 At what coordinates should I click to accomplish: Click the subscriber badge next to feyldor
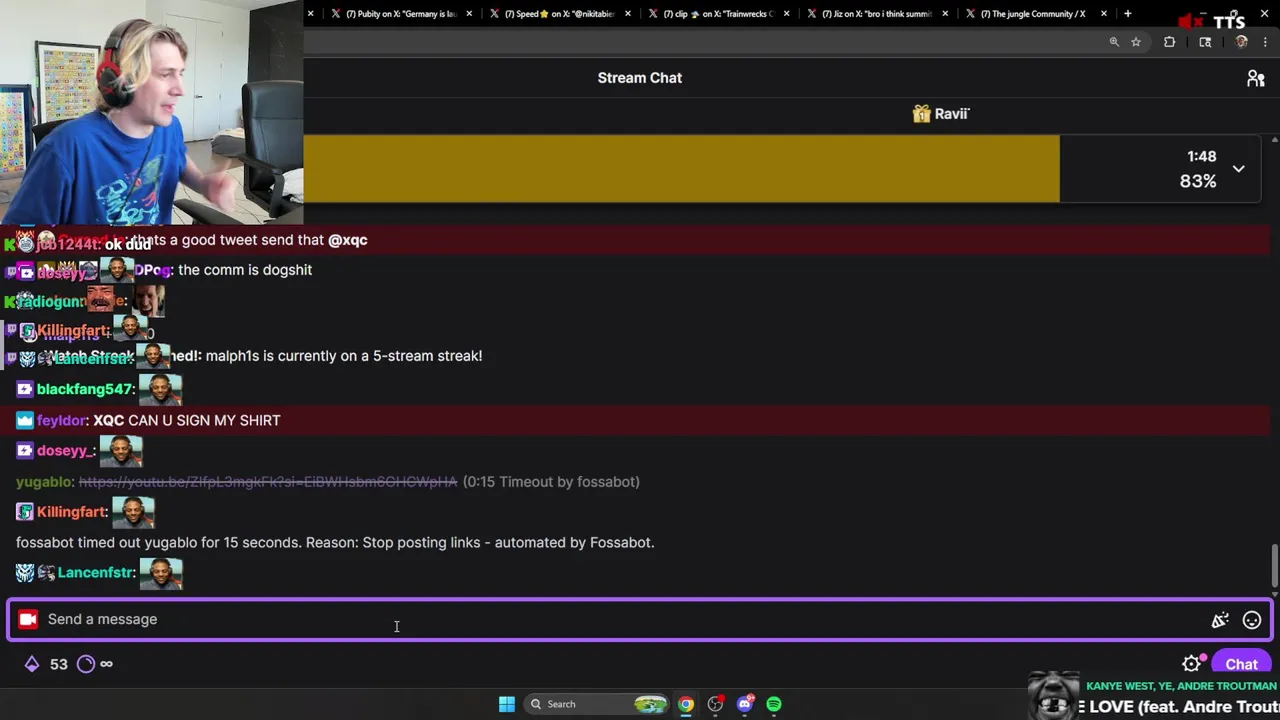(x=25, y=421)
